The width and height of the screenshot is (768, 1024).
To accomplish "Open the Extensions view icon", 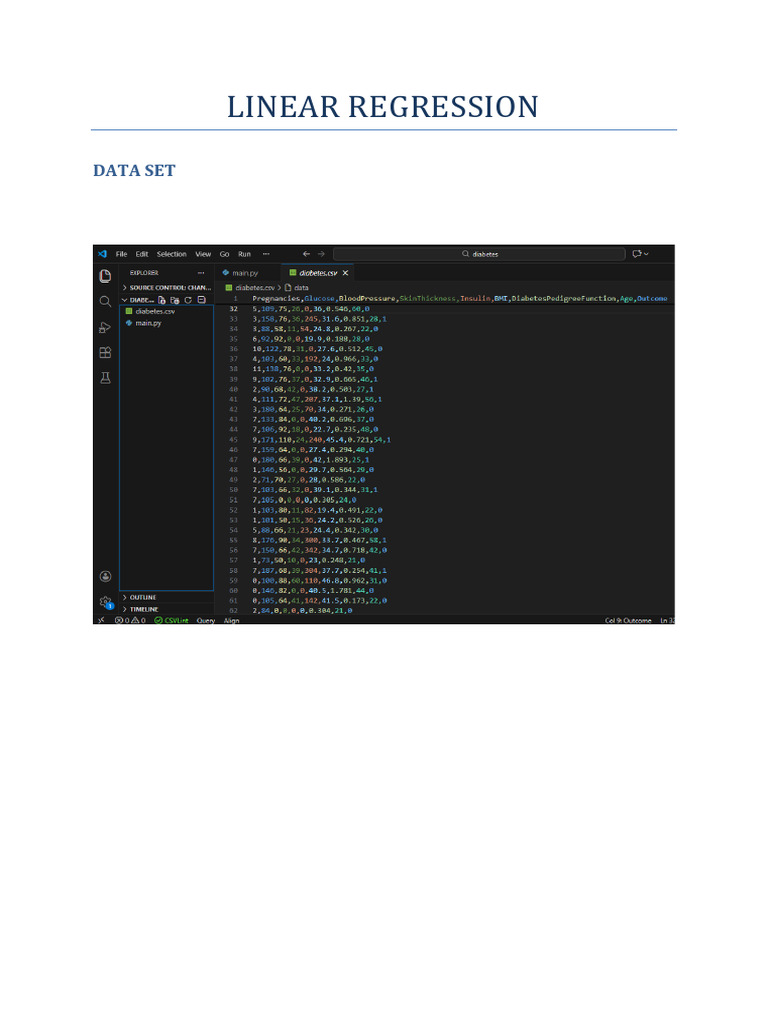I will pos(105,353).
